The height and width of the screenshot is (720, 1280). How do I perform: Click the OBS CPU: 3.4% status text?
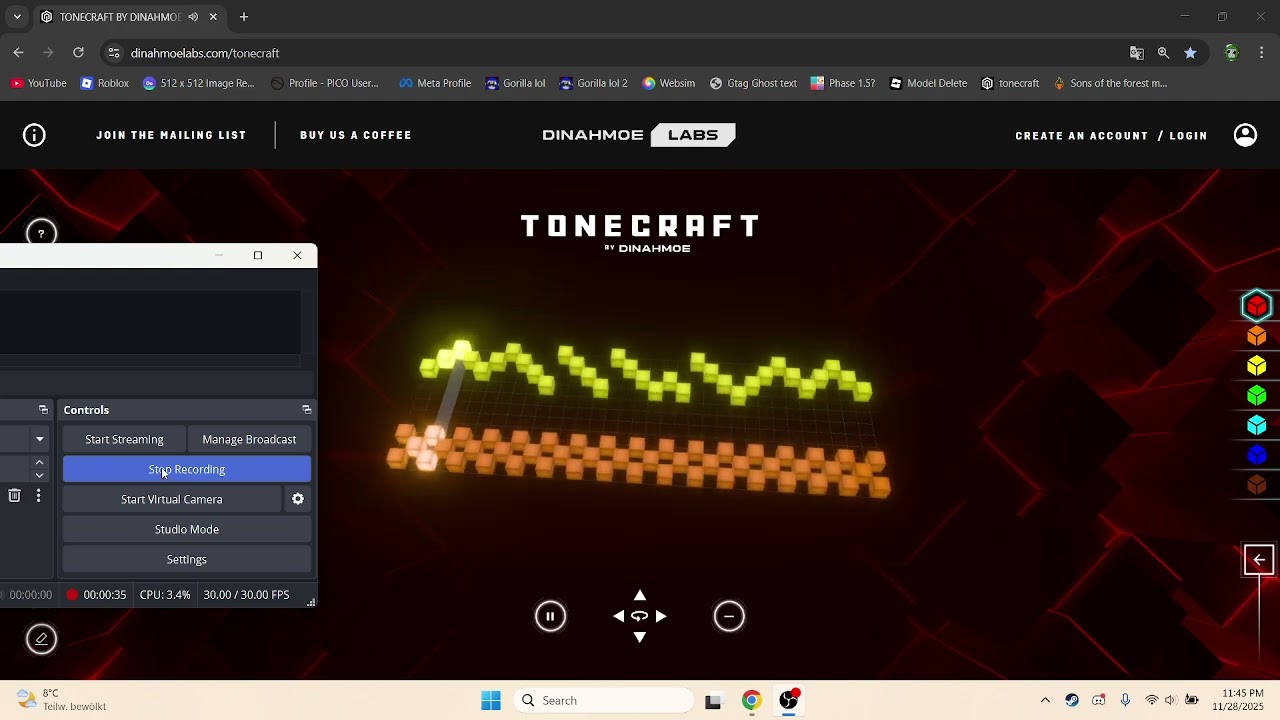pyautogui.click(x=165, y=595)
